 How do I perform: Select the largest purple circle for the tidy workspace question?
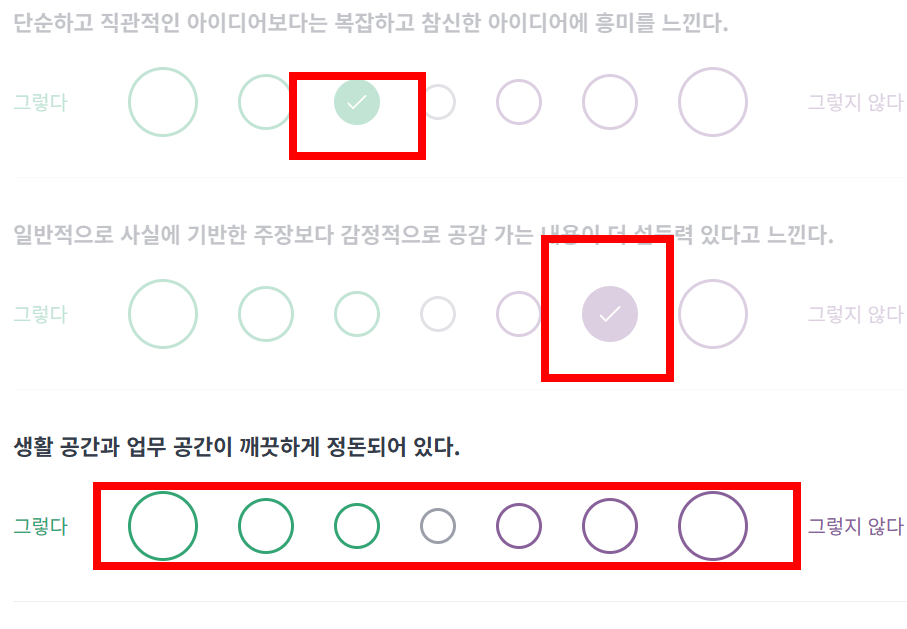point(712,525)
